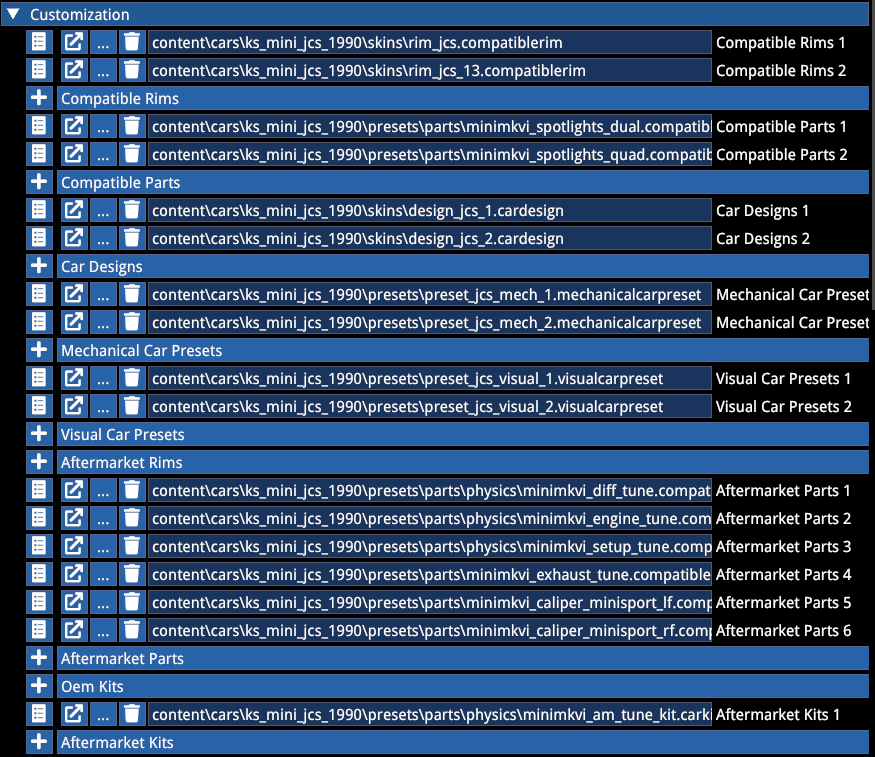
Task: Click the Mechanical Car Presets header
Action: (463, 350)
